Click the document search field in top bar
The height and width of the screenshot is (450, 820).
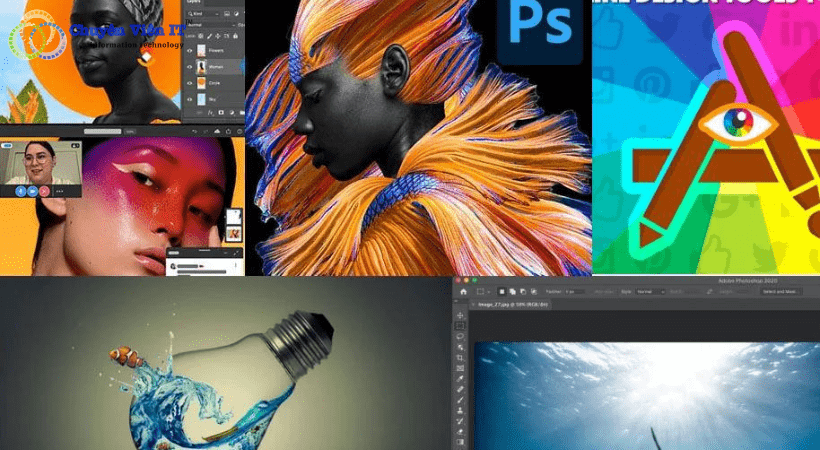102,131
